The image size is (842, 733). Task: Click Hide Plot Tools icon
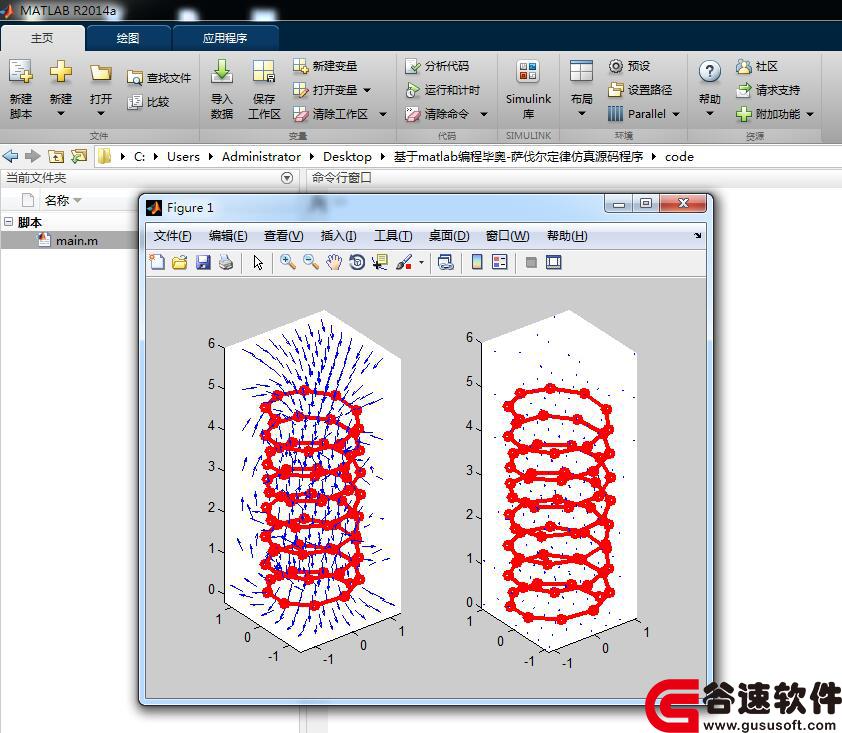click(x=531, y=263)
